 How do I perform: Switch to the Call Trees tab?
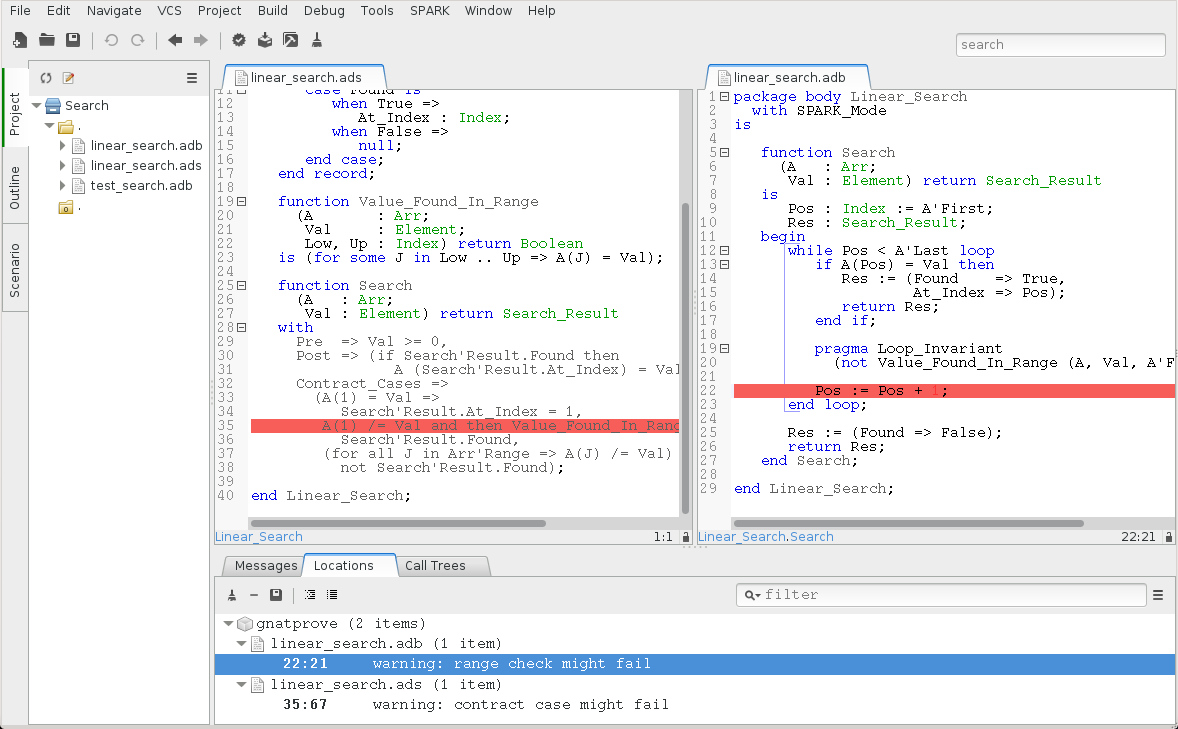[435, 566]
